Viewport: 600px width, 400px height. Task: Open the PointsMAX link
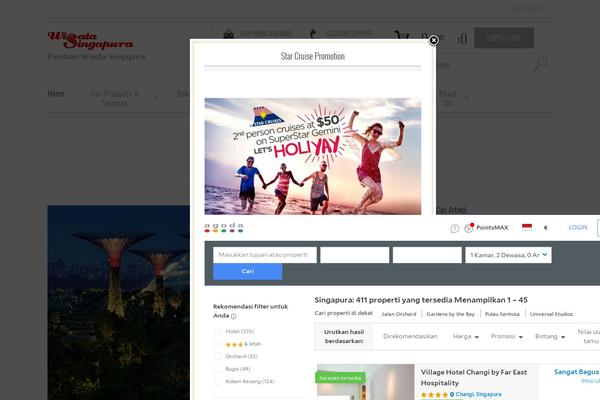(x=492, y=228)
